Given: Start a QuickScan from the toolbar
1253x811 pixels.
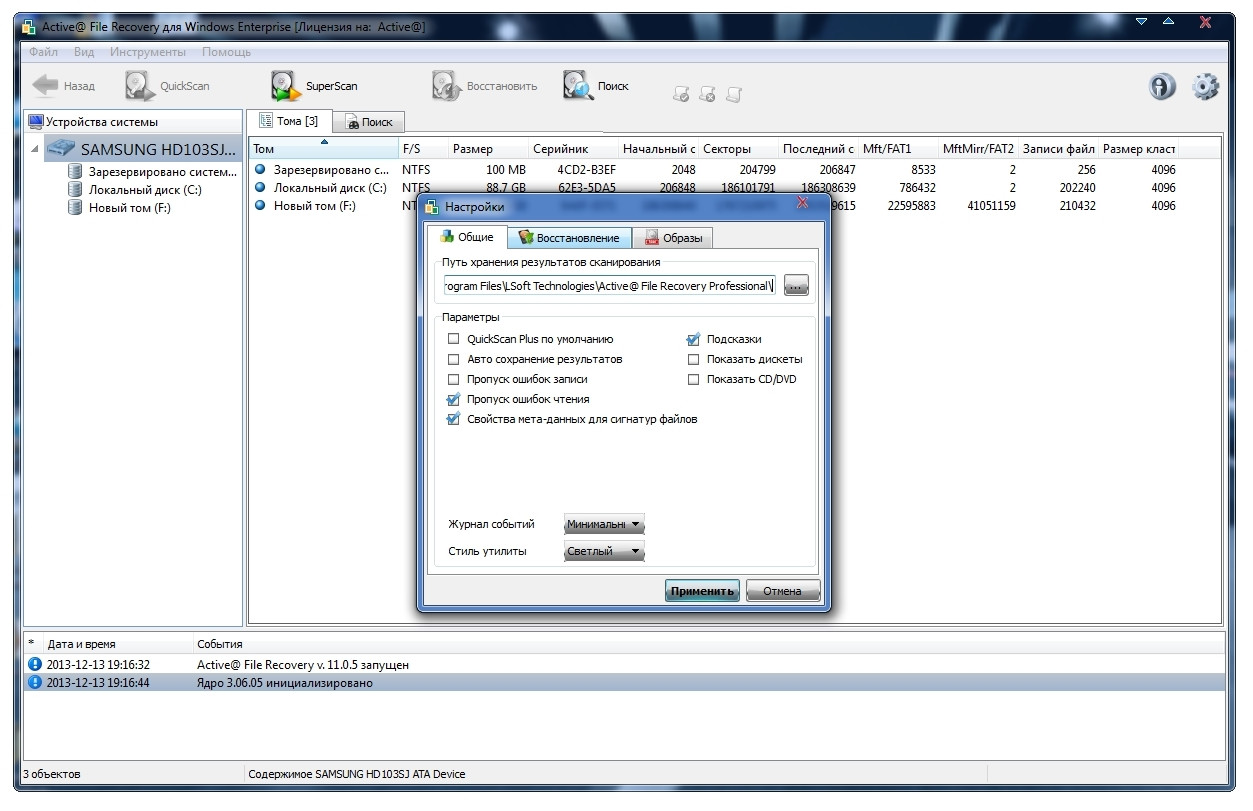Looking at the screenshot, I should (167, 86).
